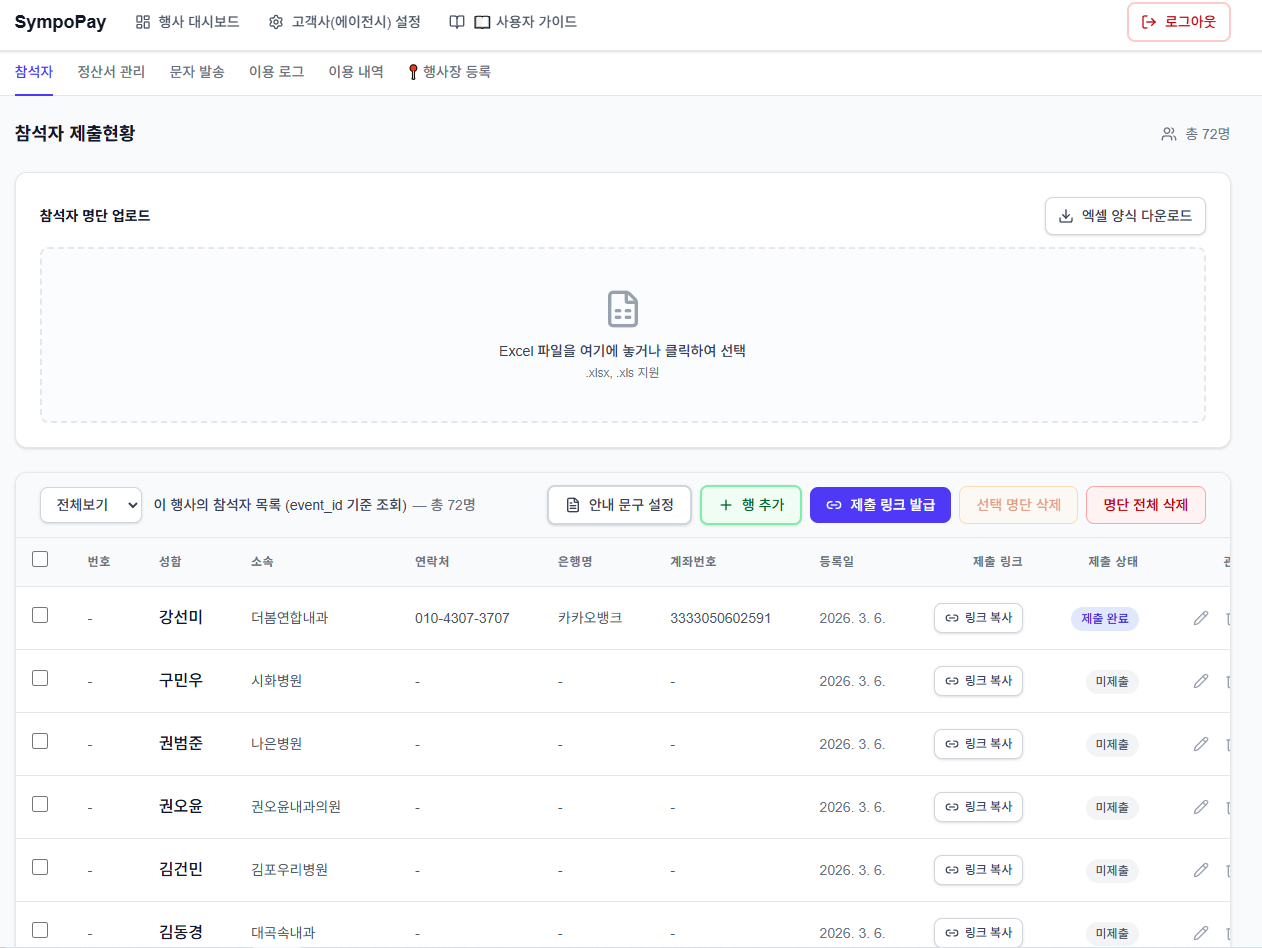
Task: Click the pencil edit icon for 강선미
Action: [x=1201, y=618]
